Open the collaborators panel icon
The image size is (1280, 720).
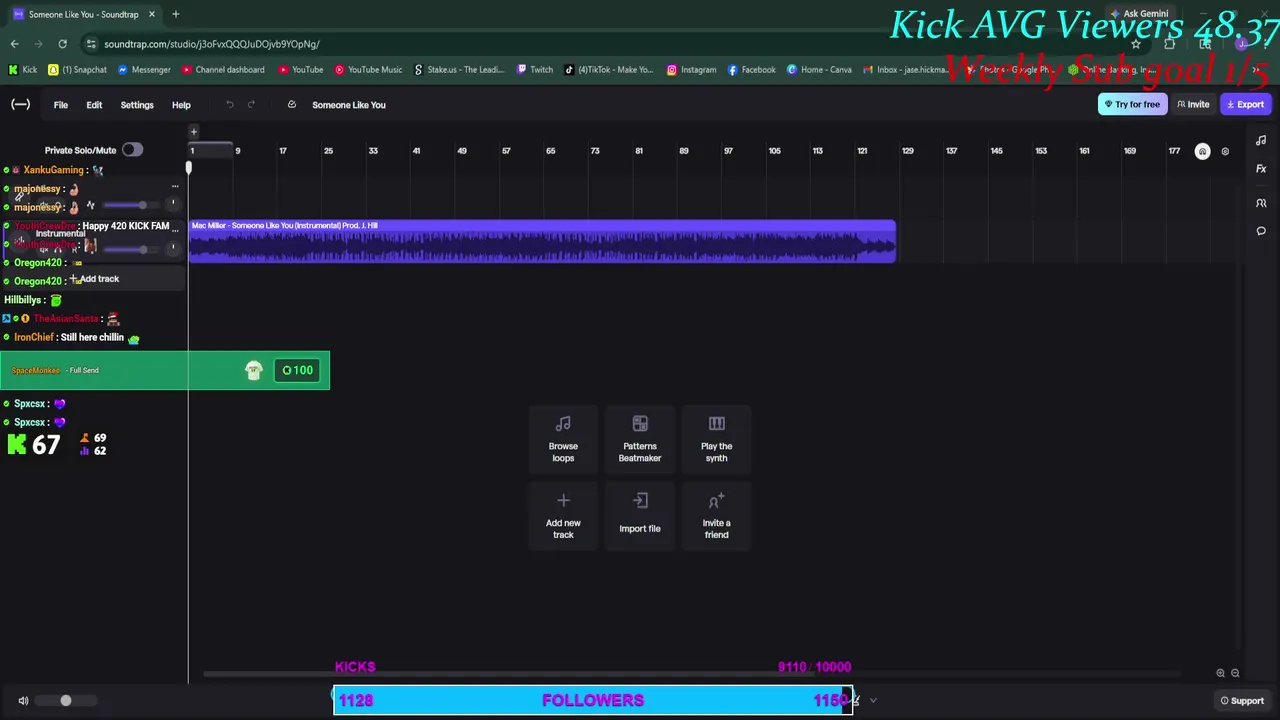click(1261, 203)
